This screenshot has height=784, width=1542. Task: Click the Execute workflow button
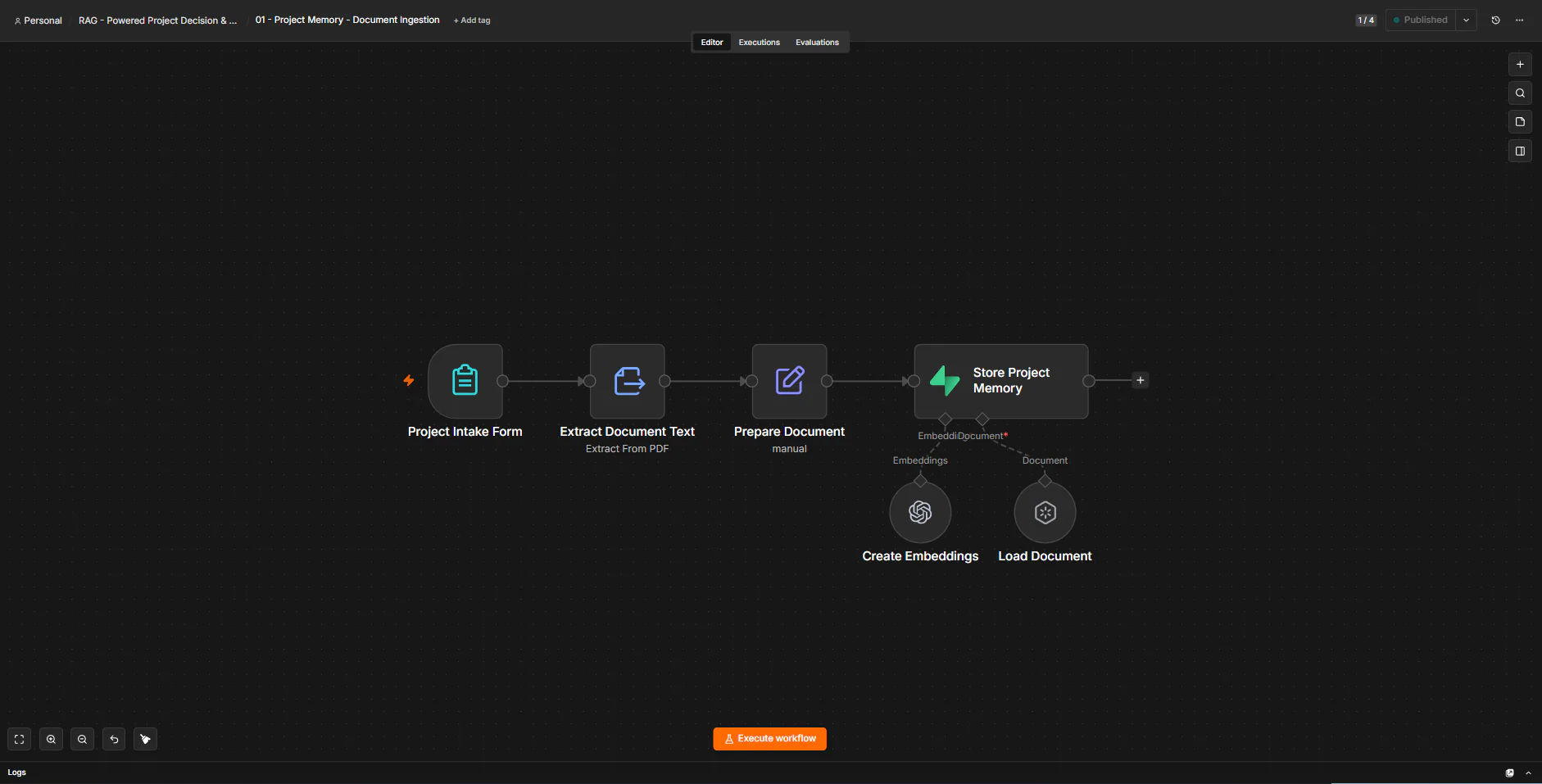(769, 739)
